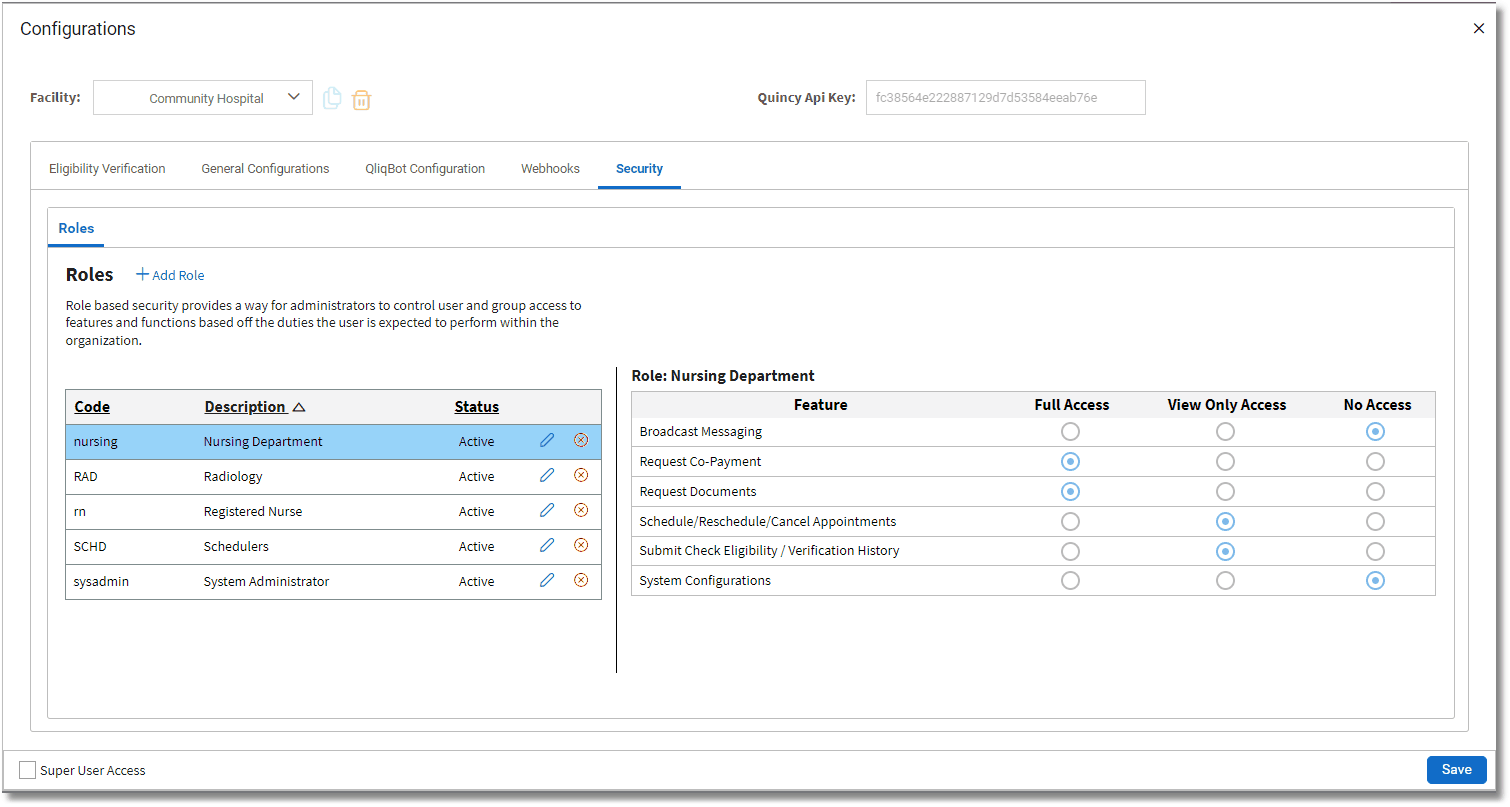
Task: Edit the Radiology role pencil icon
Action: [547, 475]
